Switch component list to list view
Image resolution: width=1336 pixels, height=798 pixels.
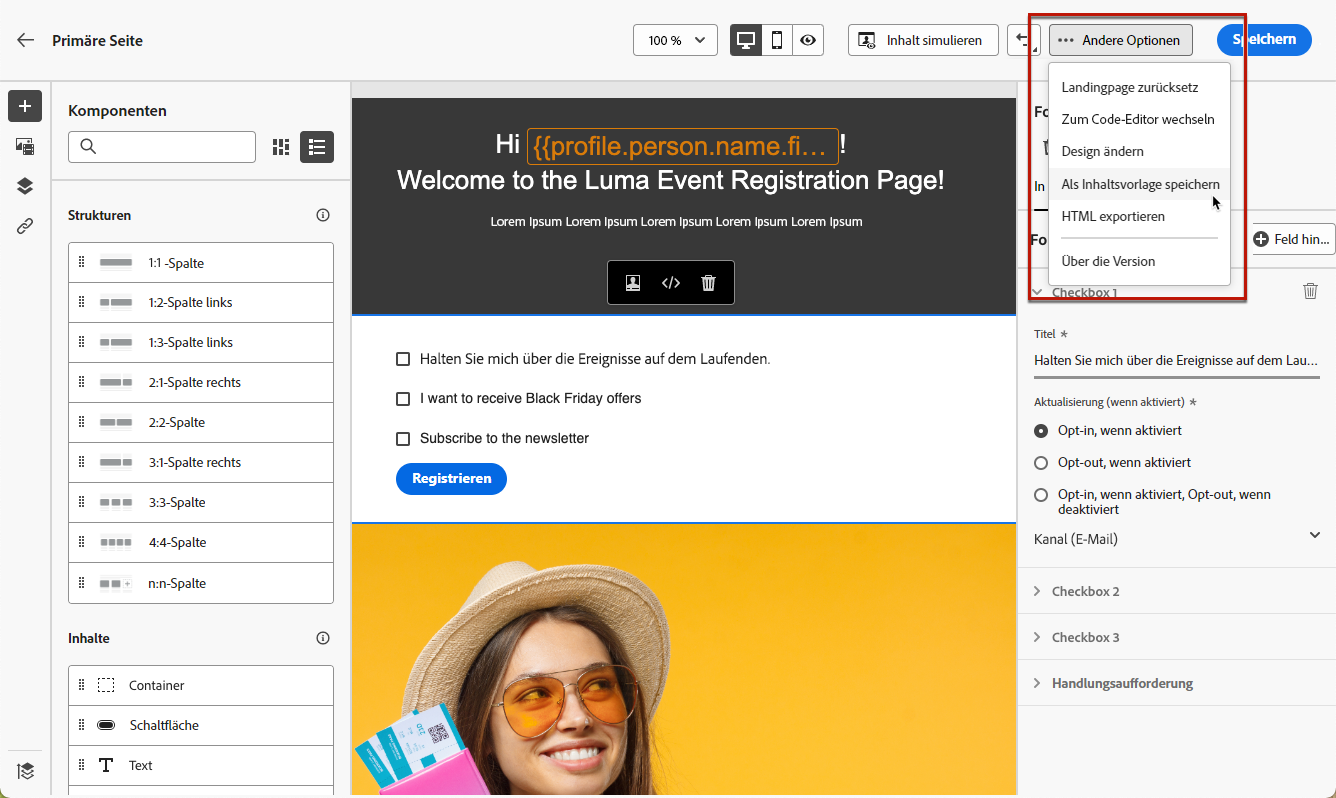[317, 147]
